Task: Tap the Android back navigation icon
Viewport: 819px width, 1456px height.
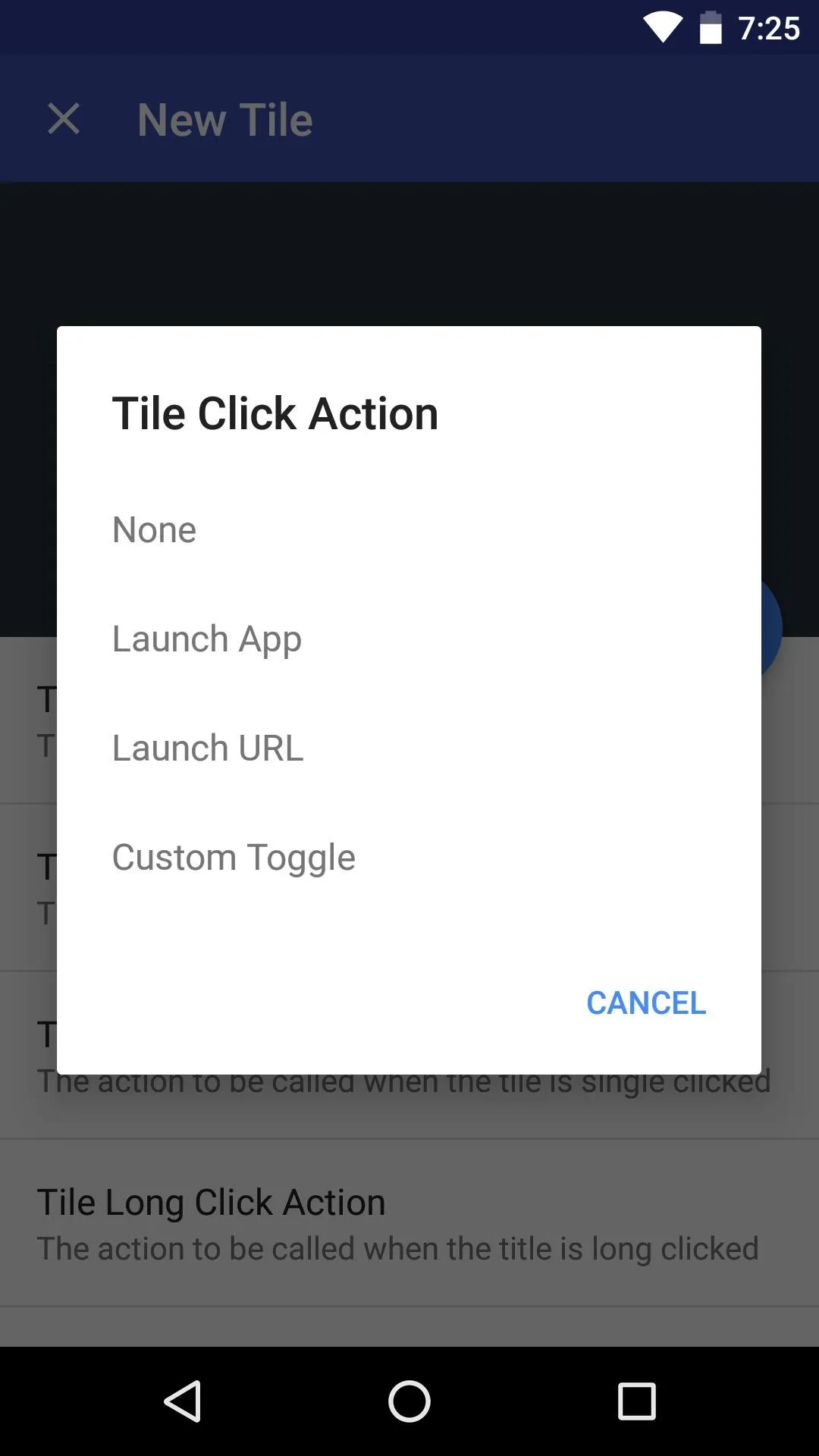Action: 182,1401
